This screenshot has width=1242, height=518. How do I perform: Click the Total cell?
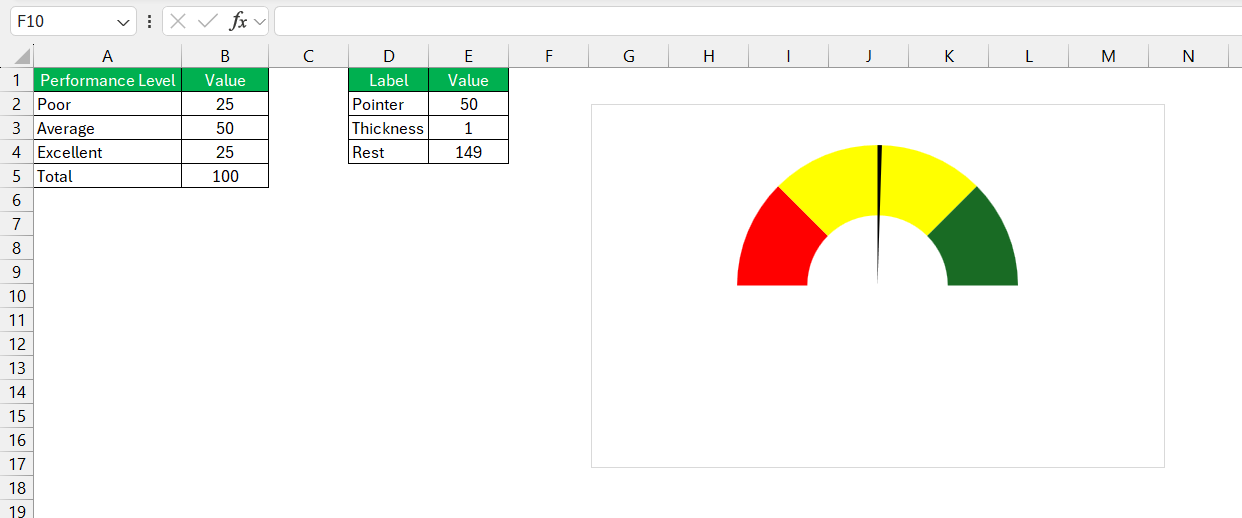pos(107,176)
